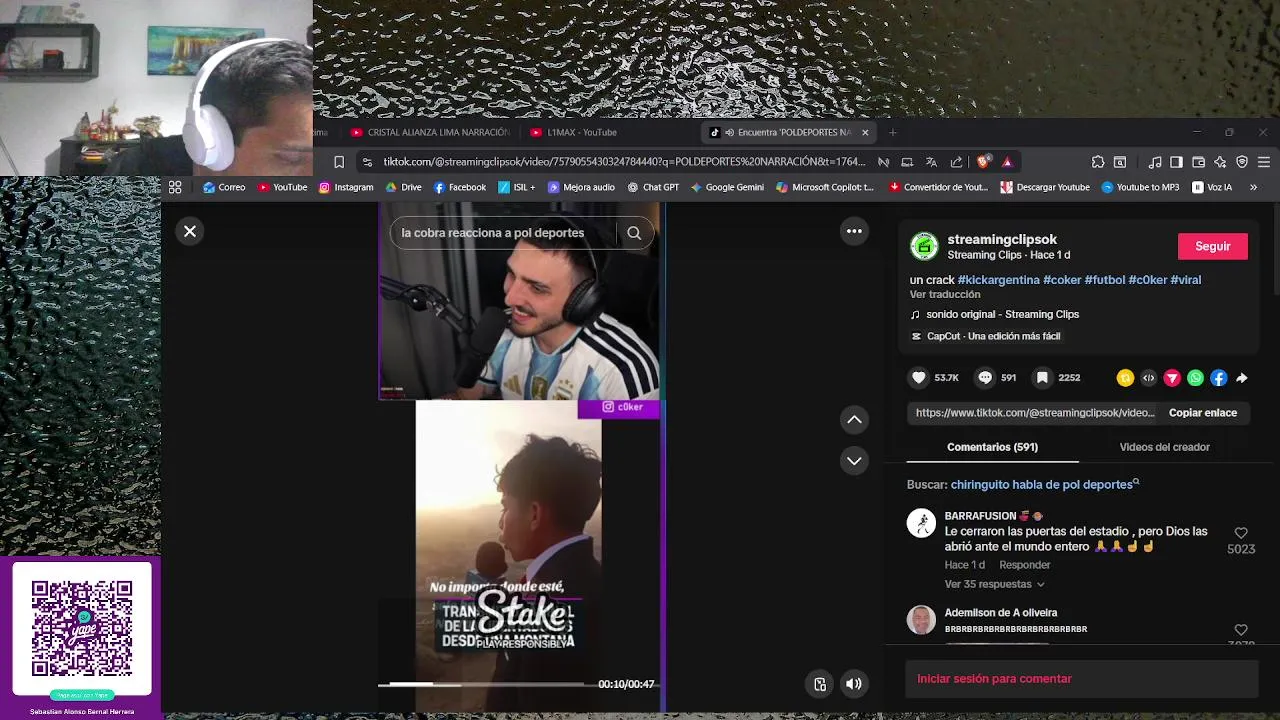Close the TikTok browser tab
Viewport: 1280px width, 720px height.
pos(865,132)
